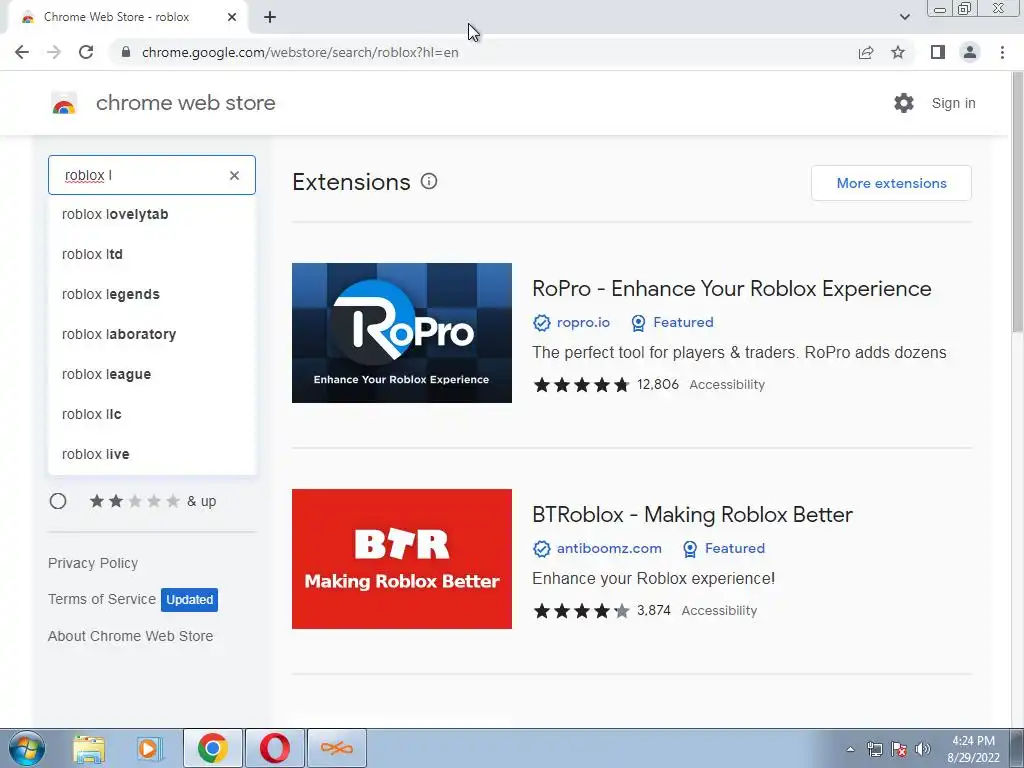Share this page from the address bar
Screen dimensions: 1024x768
[x=866, y=52]
